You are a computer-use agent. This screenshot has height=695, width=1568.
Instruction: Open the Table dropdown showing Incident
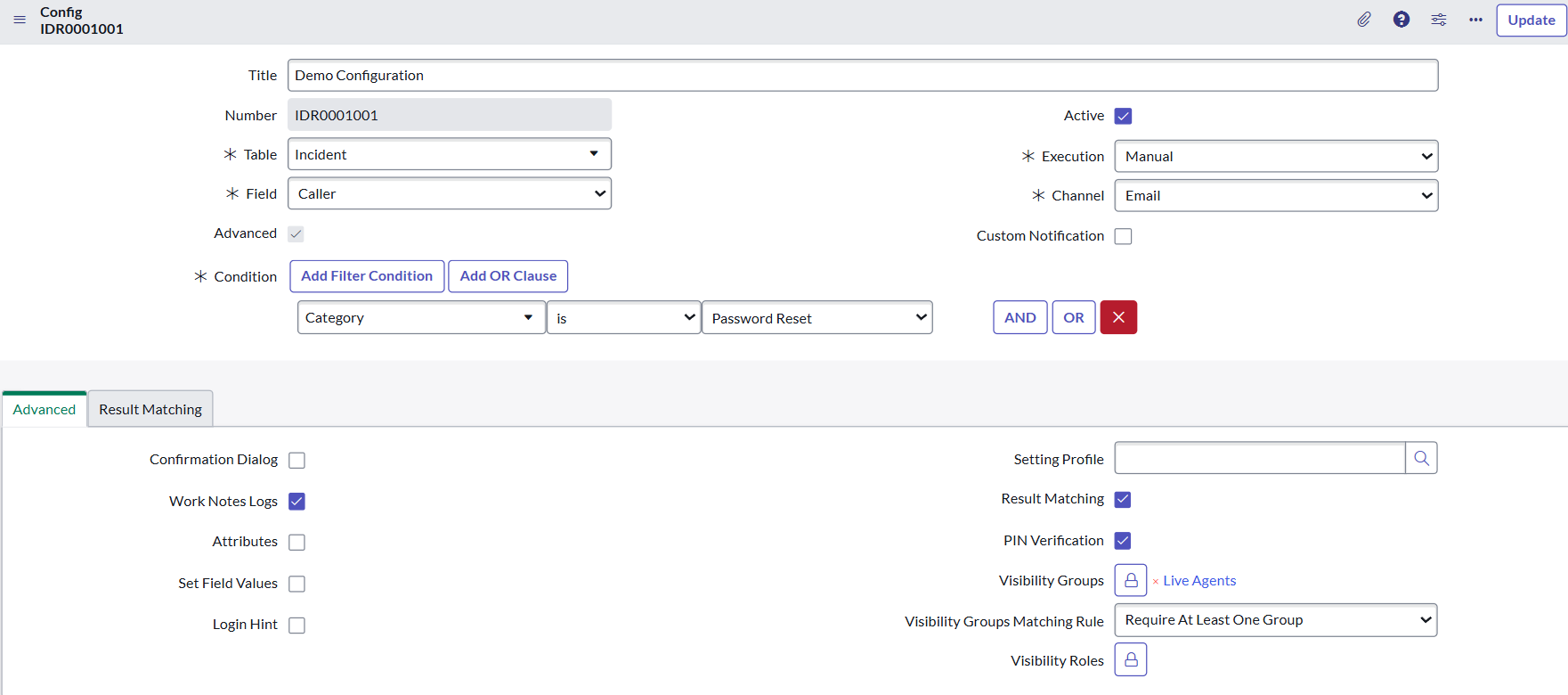pyautogui.click(x=450, y=154)
